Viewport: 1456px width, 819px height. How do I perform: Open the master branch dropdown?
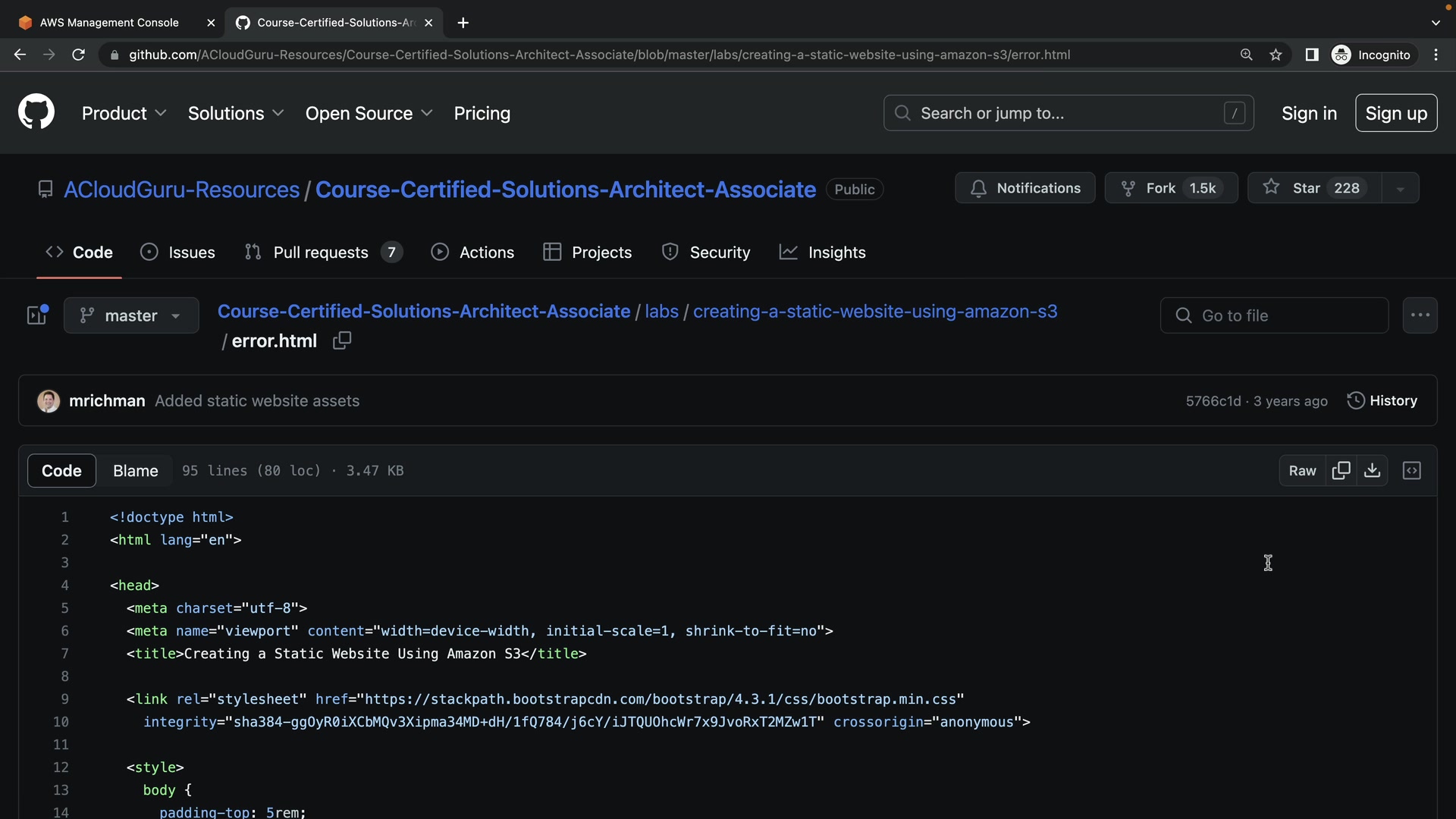(131, 315)
